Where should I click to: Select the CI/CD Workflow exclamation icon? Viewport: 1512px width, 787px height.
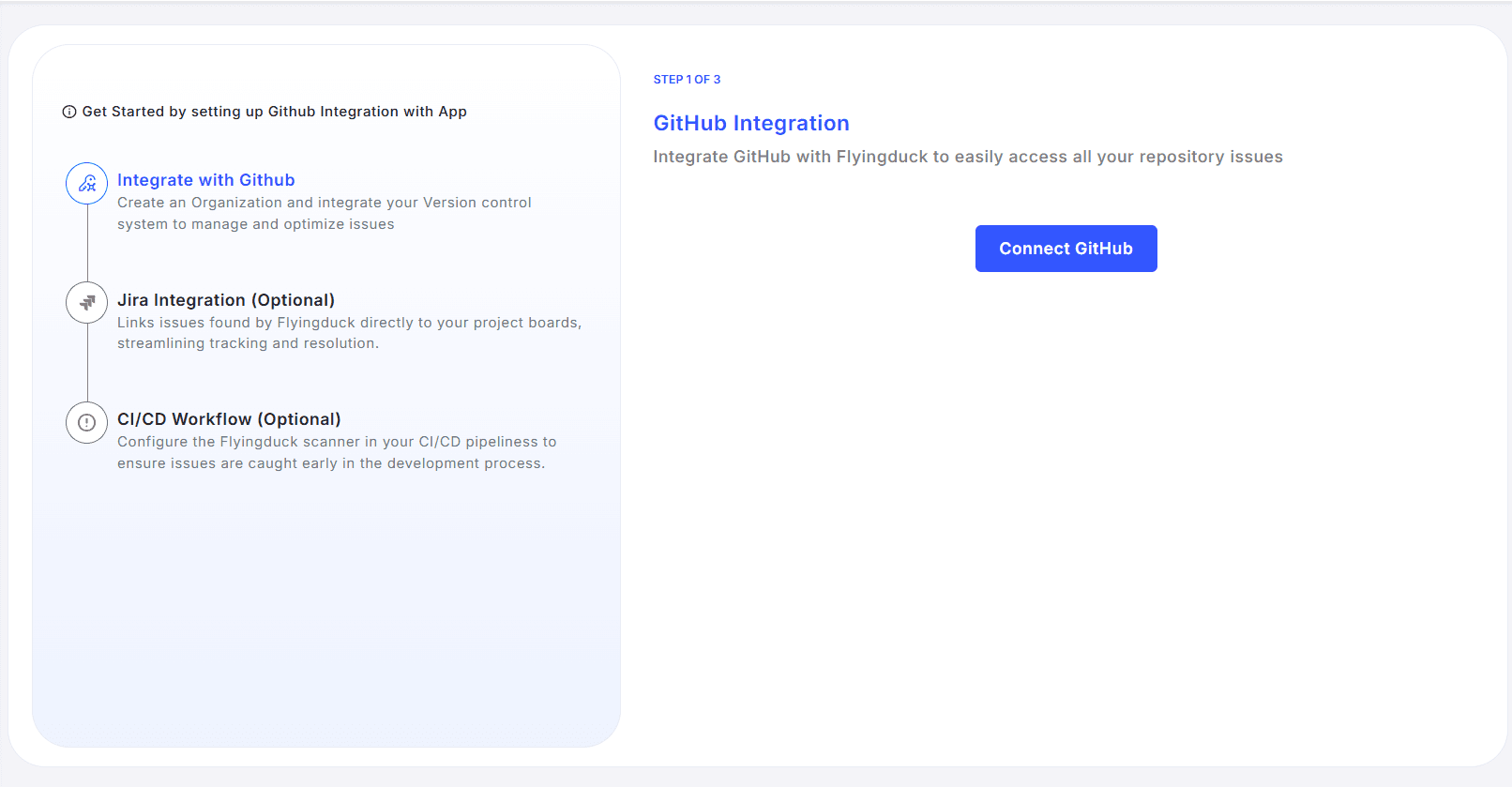tap(87, 422)
